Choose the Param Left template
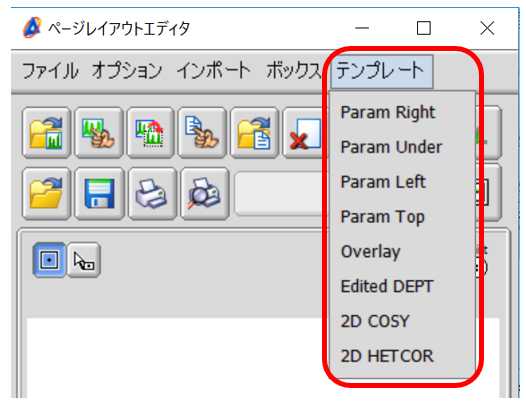 [402, 182]
